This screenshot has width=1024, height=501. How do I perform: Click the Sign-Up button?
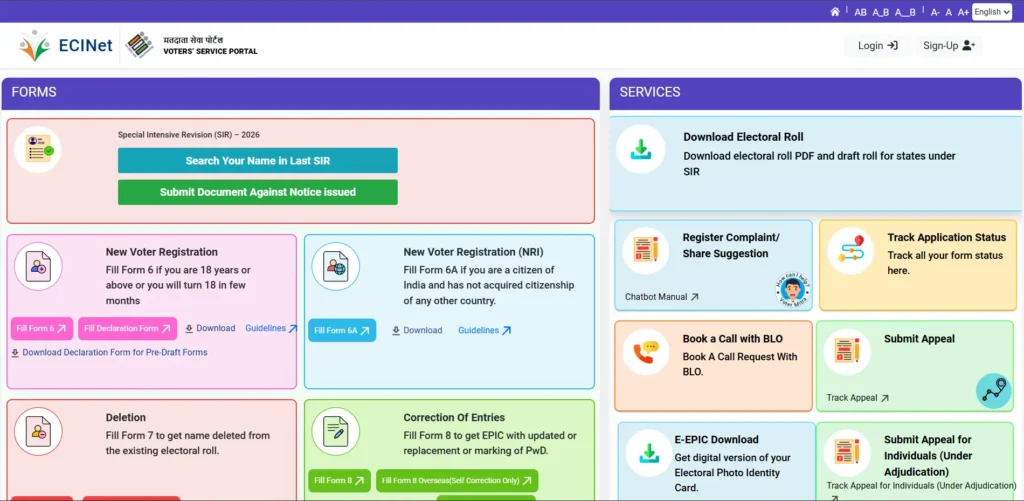click(948, 45)
